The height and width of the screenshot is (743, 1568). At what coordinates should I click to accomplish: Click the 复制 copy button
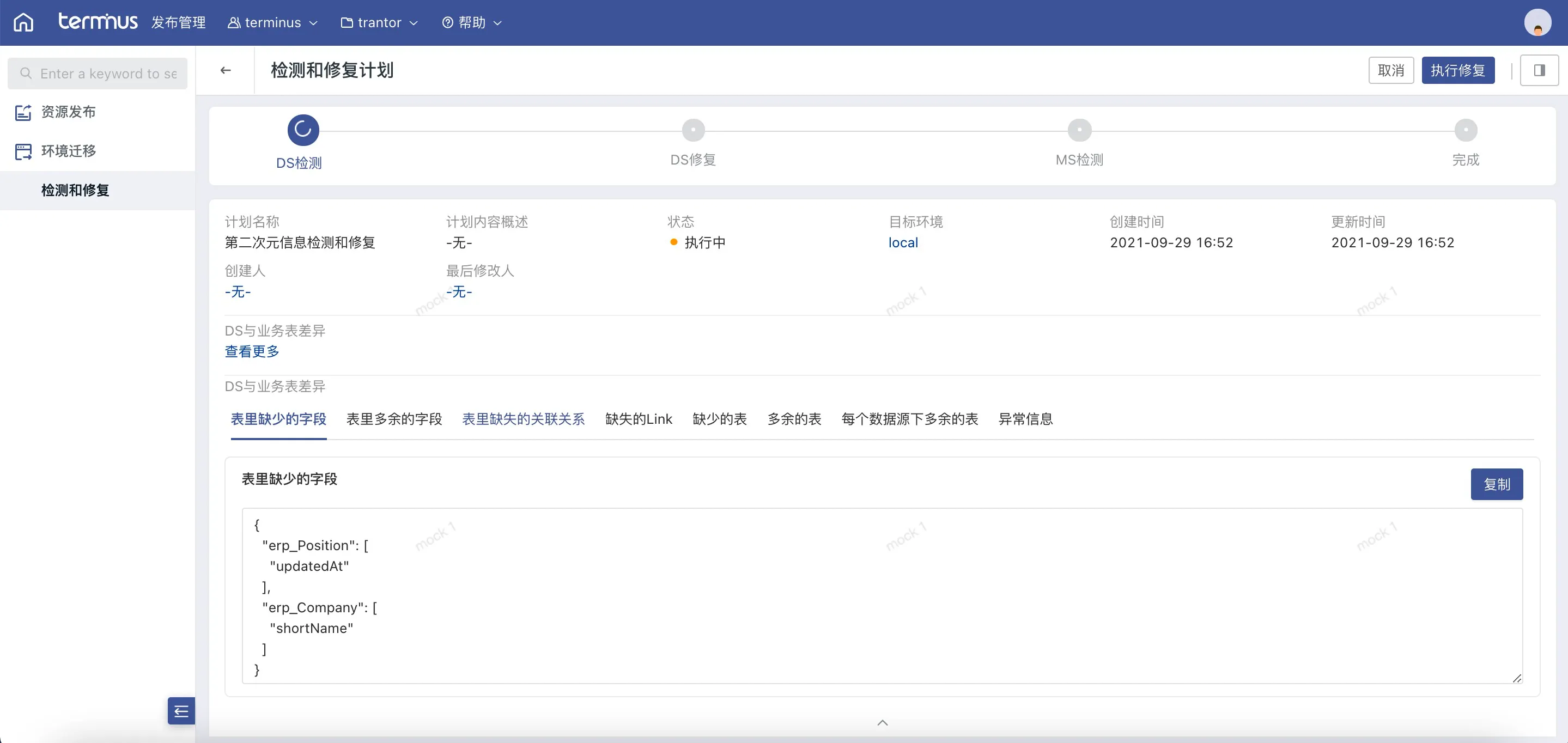tap(1497, 484)
